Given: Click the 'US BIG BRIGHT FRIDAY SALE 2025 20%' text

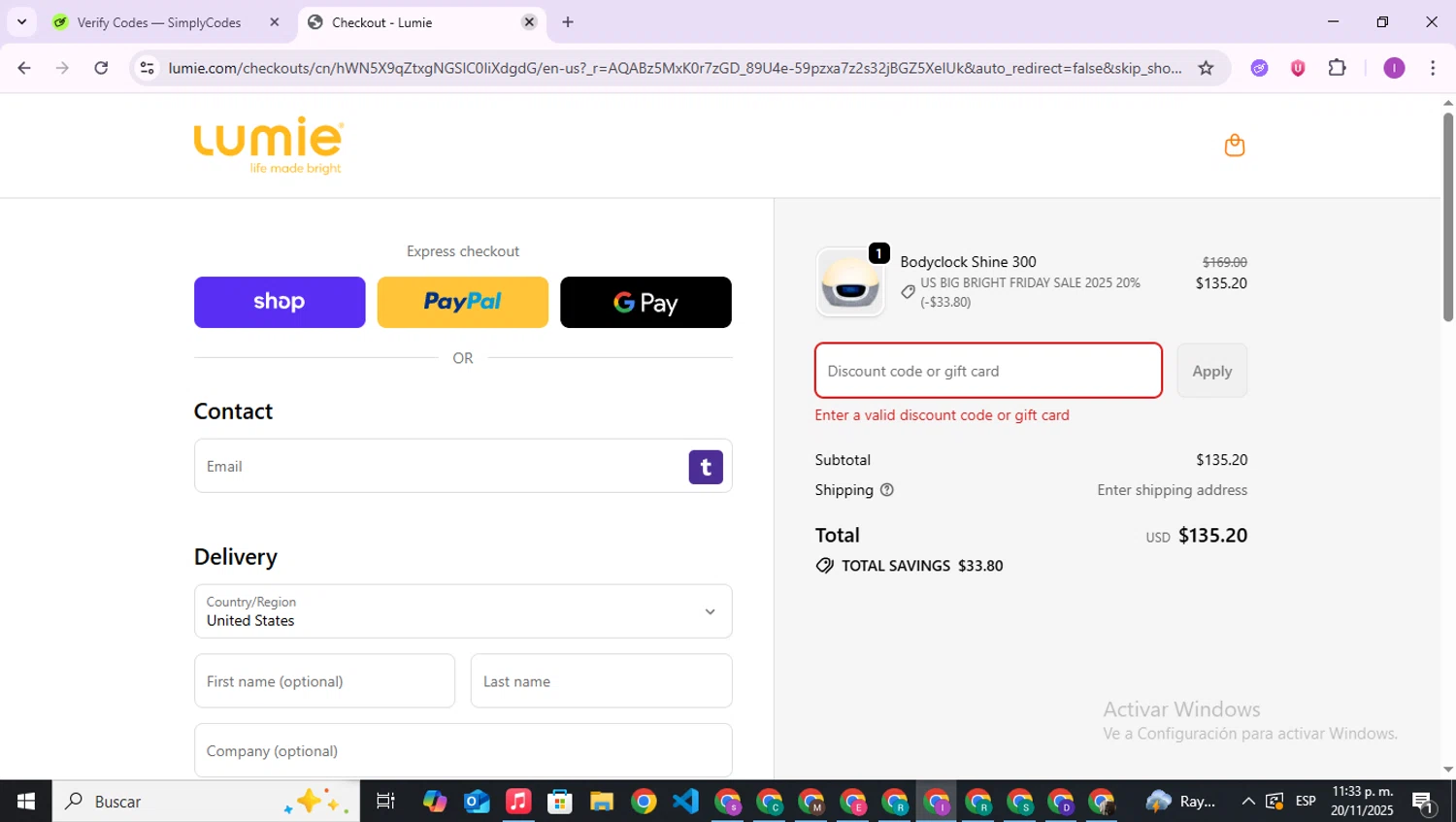Looking at the screenshot, I should point(1030,283).
